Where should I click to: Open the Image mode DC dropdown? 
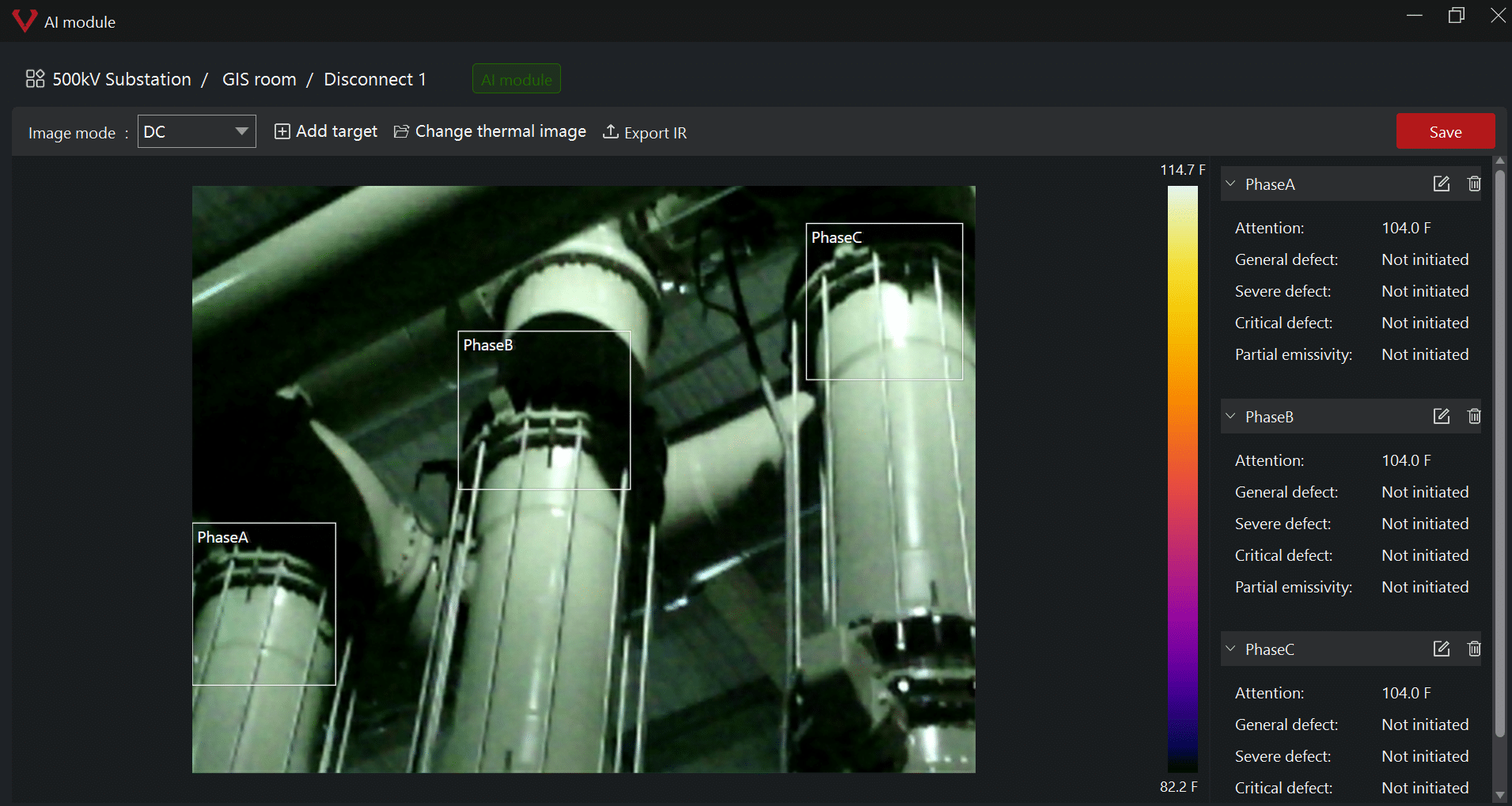(197, 131)
